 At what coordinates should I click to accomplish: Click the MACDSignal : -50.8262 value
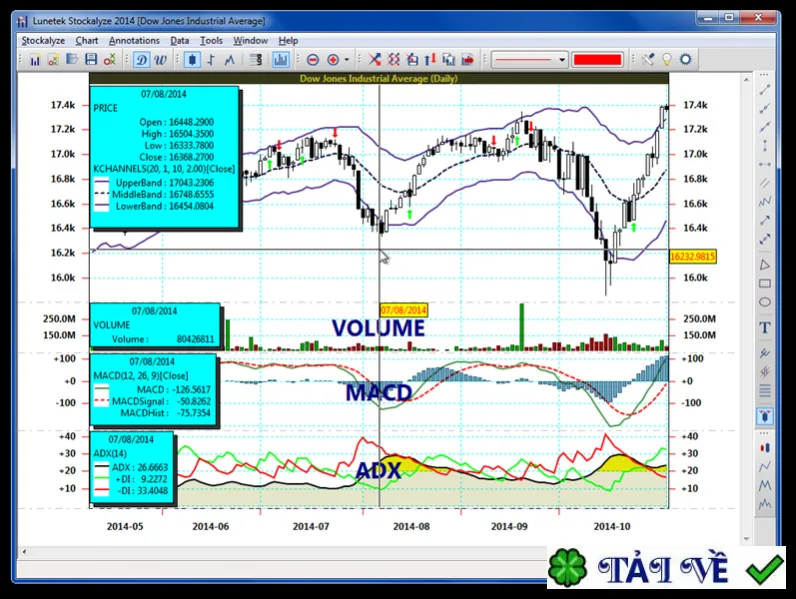point(193,401)
